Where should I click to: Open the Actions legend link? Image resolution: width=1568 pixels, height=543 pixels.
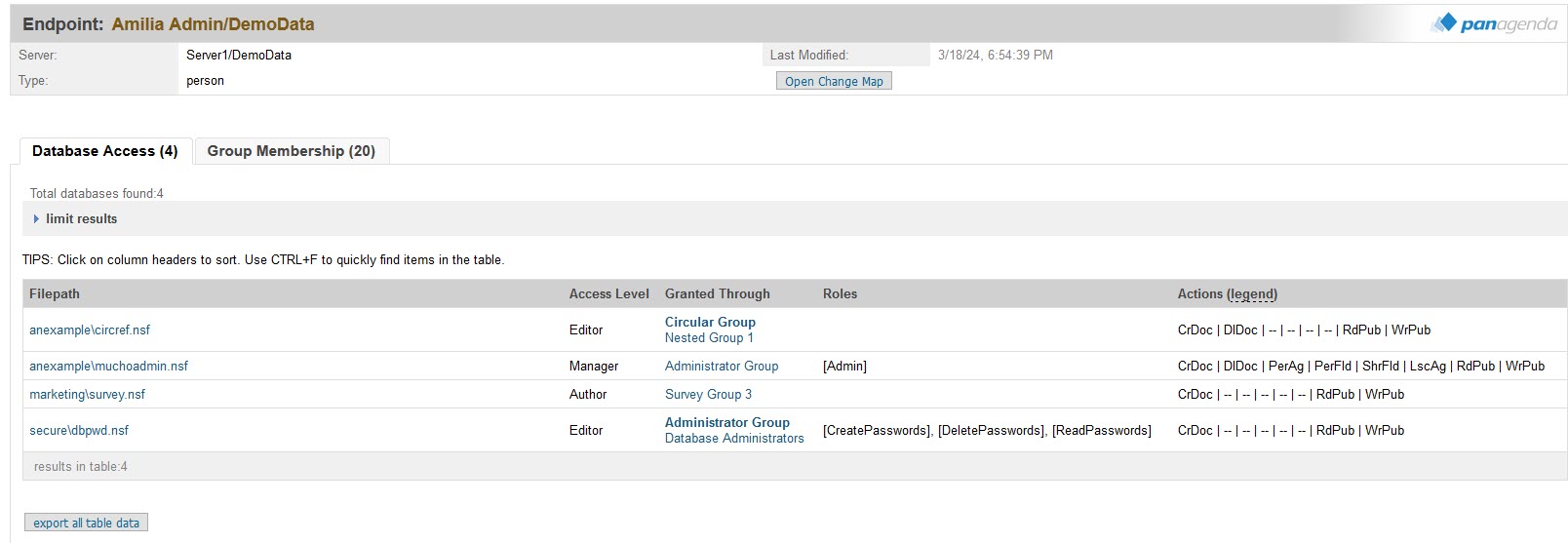point(1251,293)
